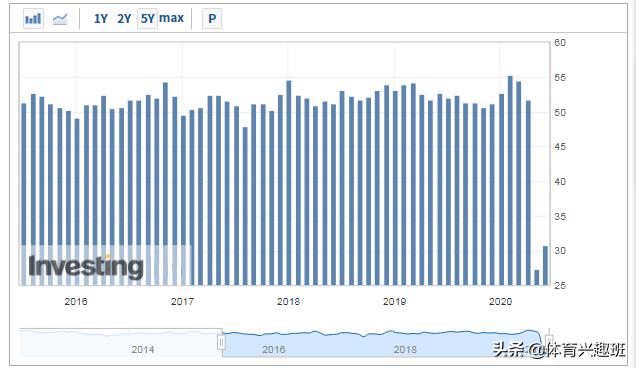Click the left handle of the range navigator
The height and width of the screenshot is (368, 636).
[221, 342]
